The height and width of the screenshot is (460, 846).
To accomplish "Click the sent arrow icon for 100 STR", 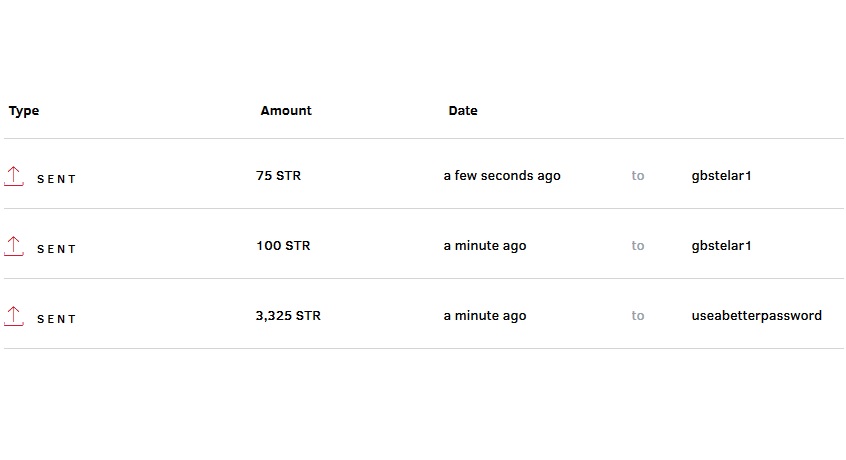I will click(x=14, y=246).
